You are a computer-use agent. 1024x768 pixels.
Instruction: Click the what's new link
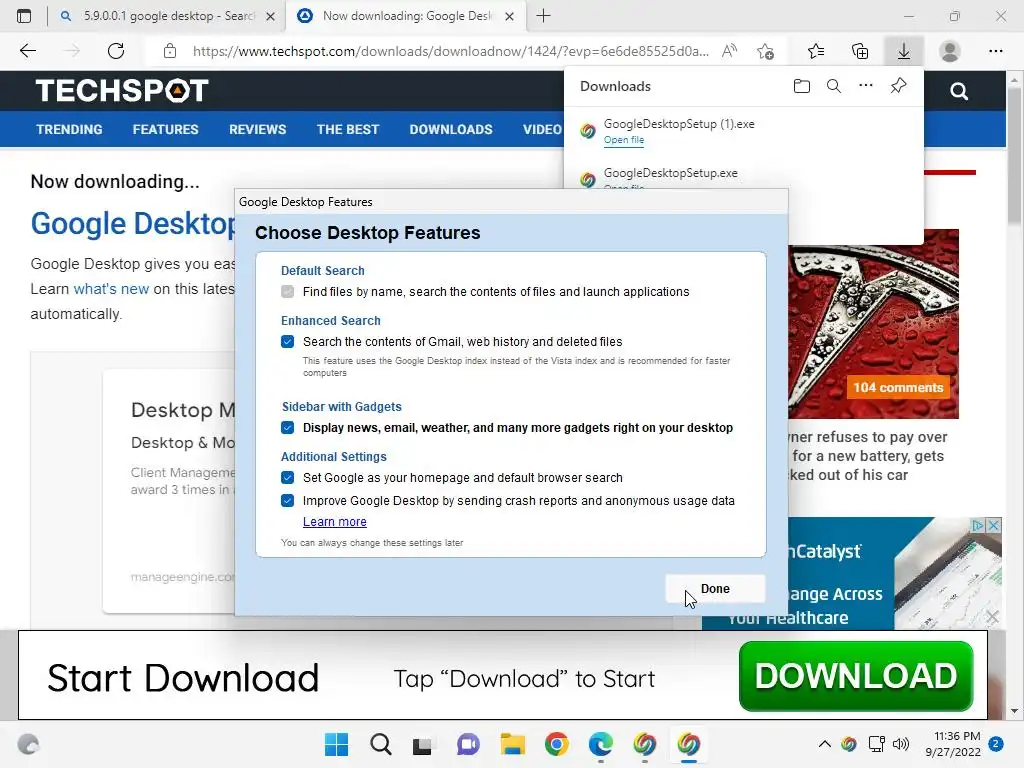[111, 289]
